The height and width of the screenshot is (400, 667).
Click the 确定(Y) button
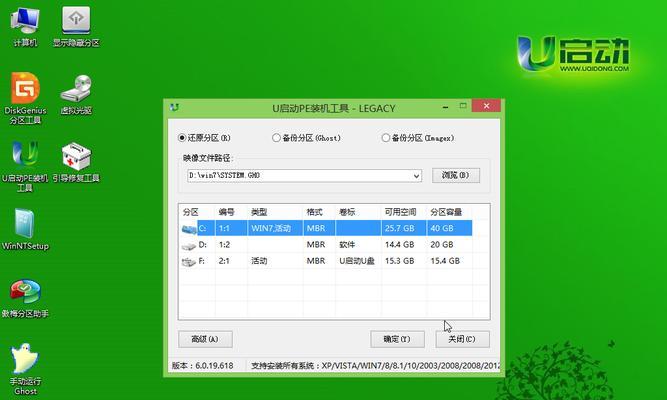point(397,339)
